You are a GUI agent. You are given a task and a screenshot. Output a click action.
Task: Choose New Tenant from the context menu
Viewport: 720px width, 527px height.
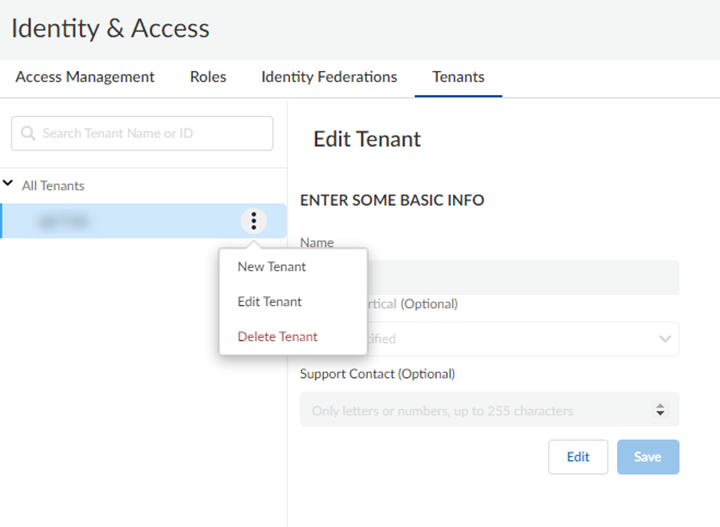pos(272,267)
